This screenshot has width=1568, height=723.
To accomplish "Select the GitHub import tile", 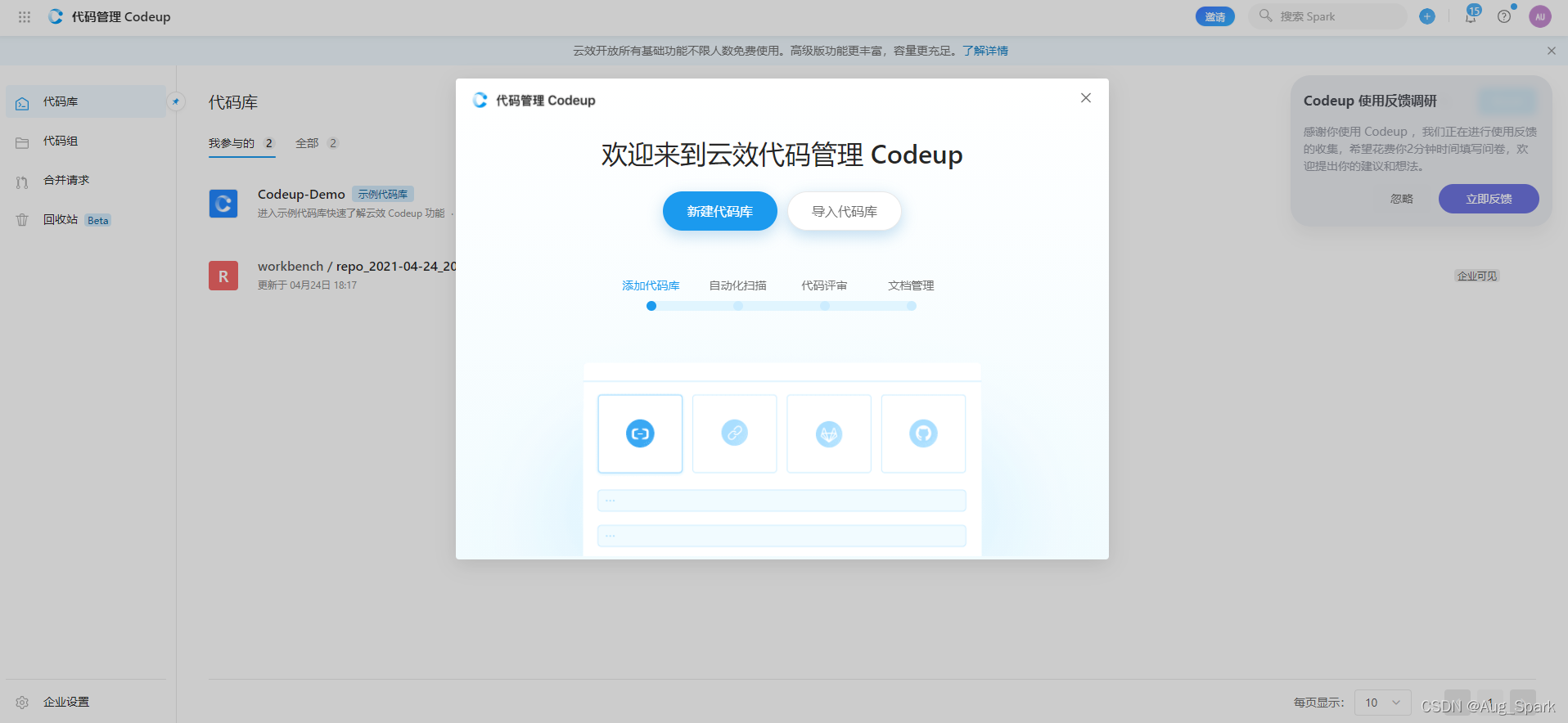I will [923, 433].
